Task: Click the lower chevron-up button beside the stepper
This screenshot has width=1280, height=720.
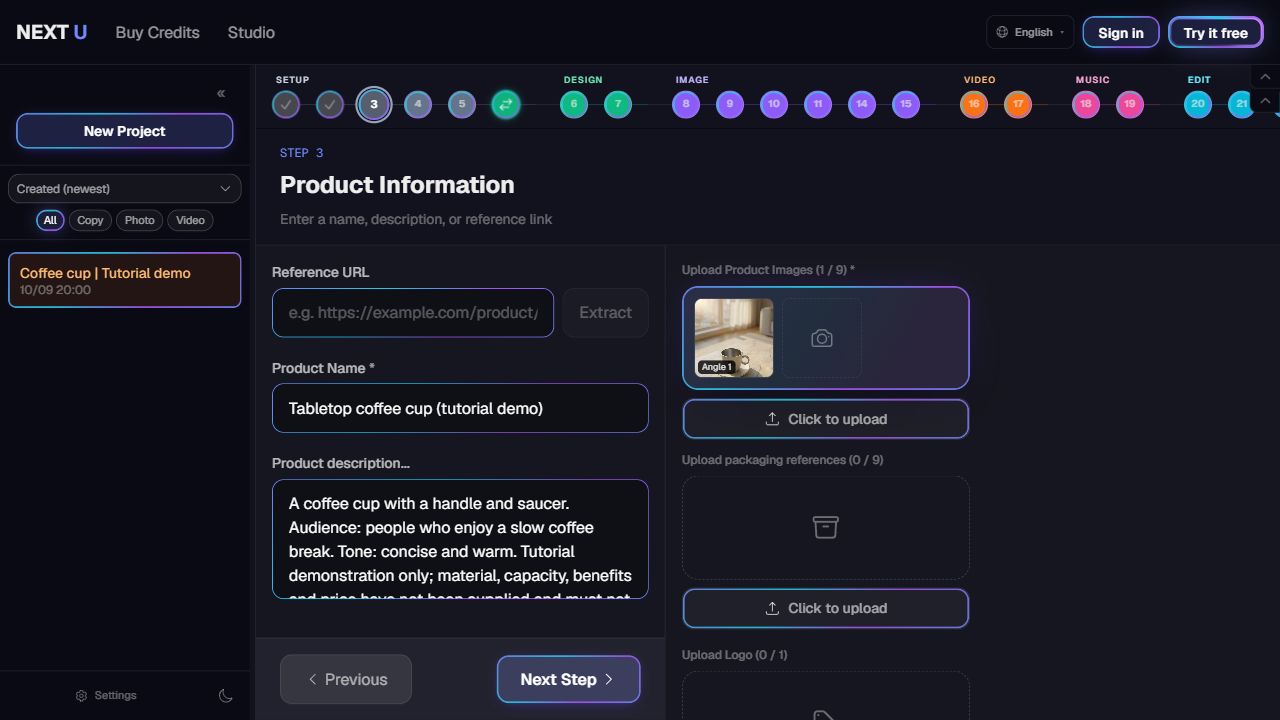Action: click(1265, 101)
